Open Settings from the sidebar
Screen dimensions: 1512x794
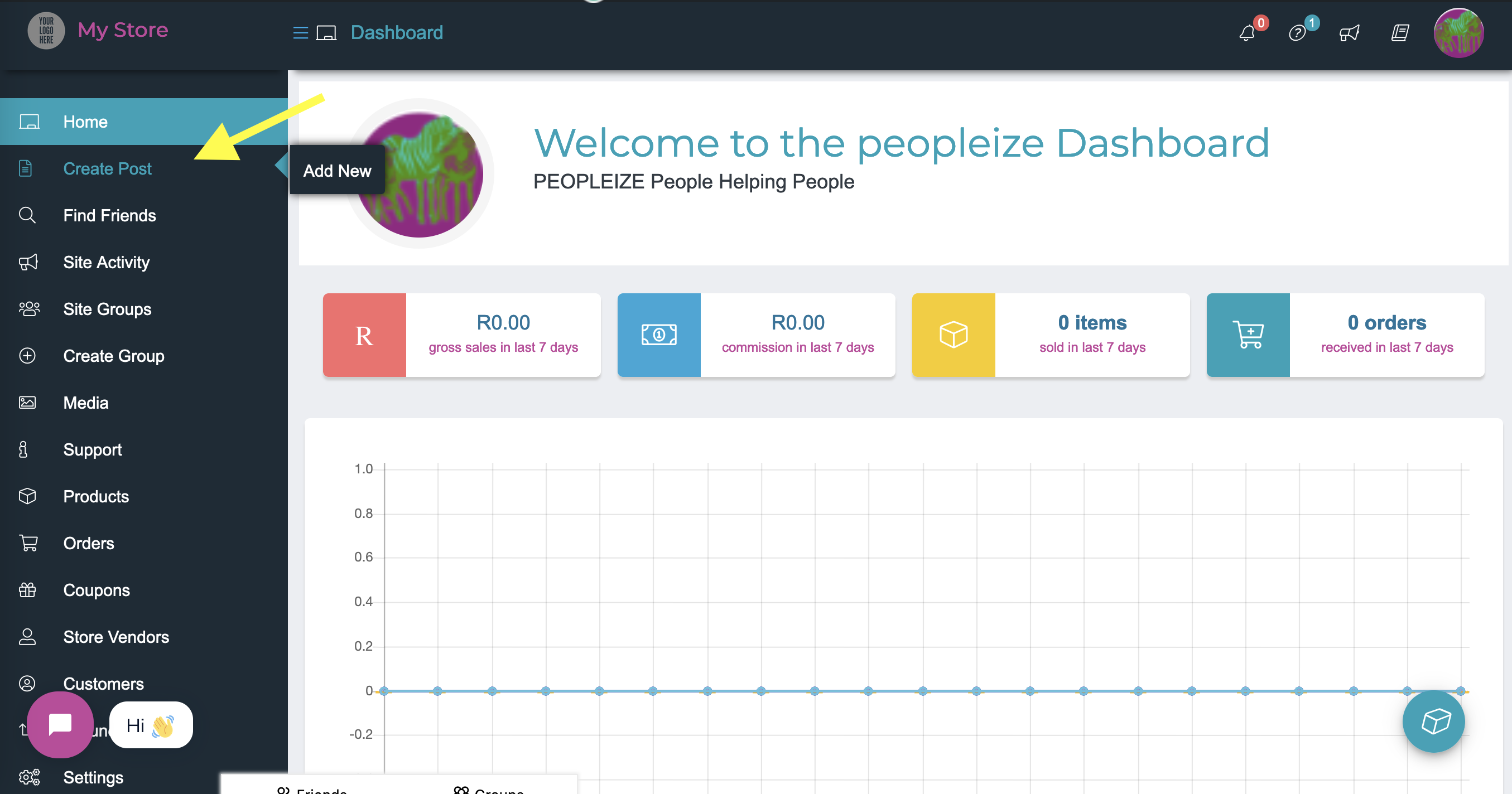(x=93, y=778)
